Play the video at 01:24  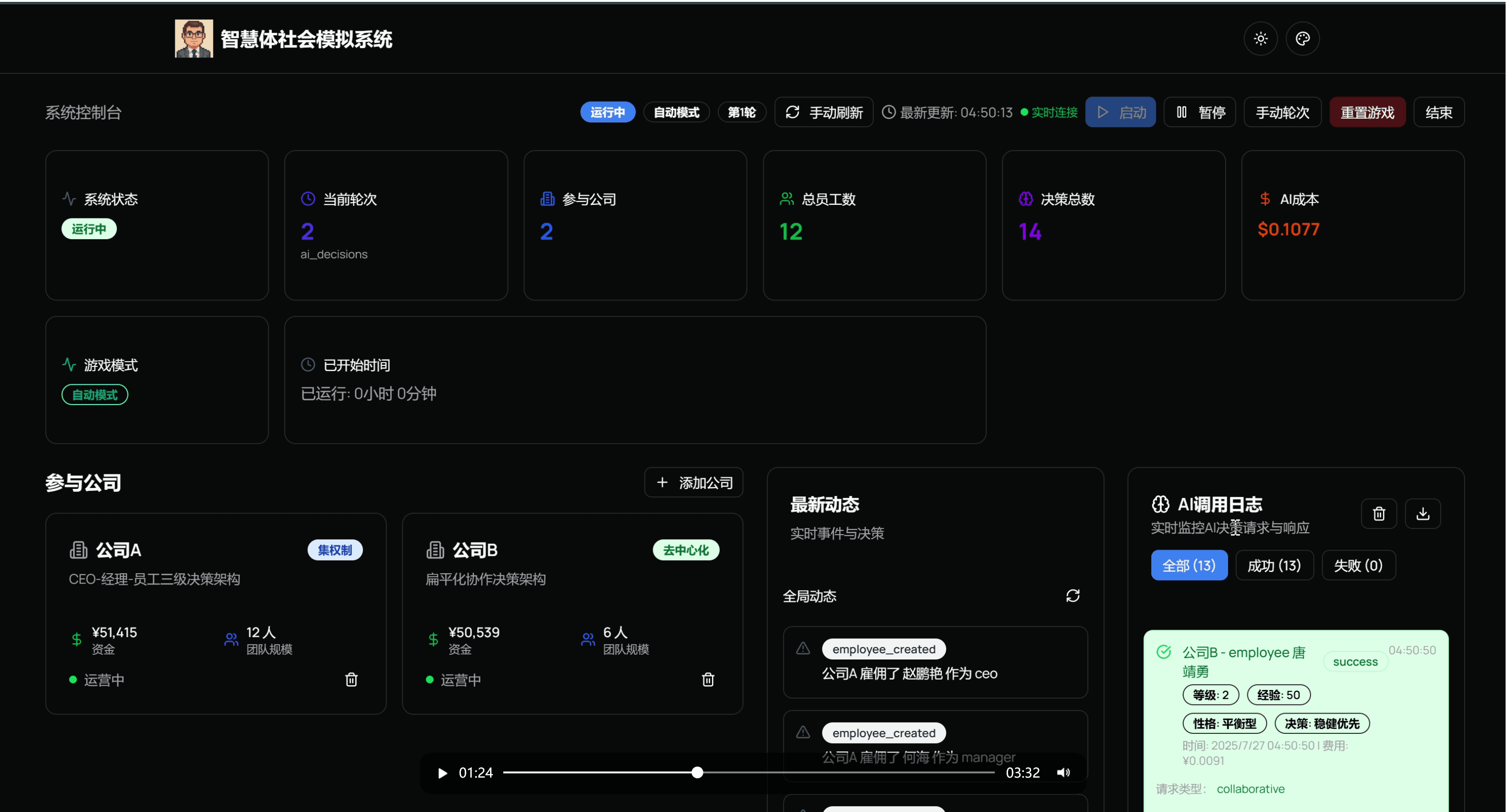[x=443, y=773]
